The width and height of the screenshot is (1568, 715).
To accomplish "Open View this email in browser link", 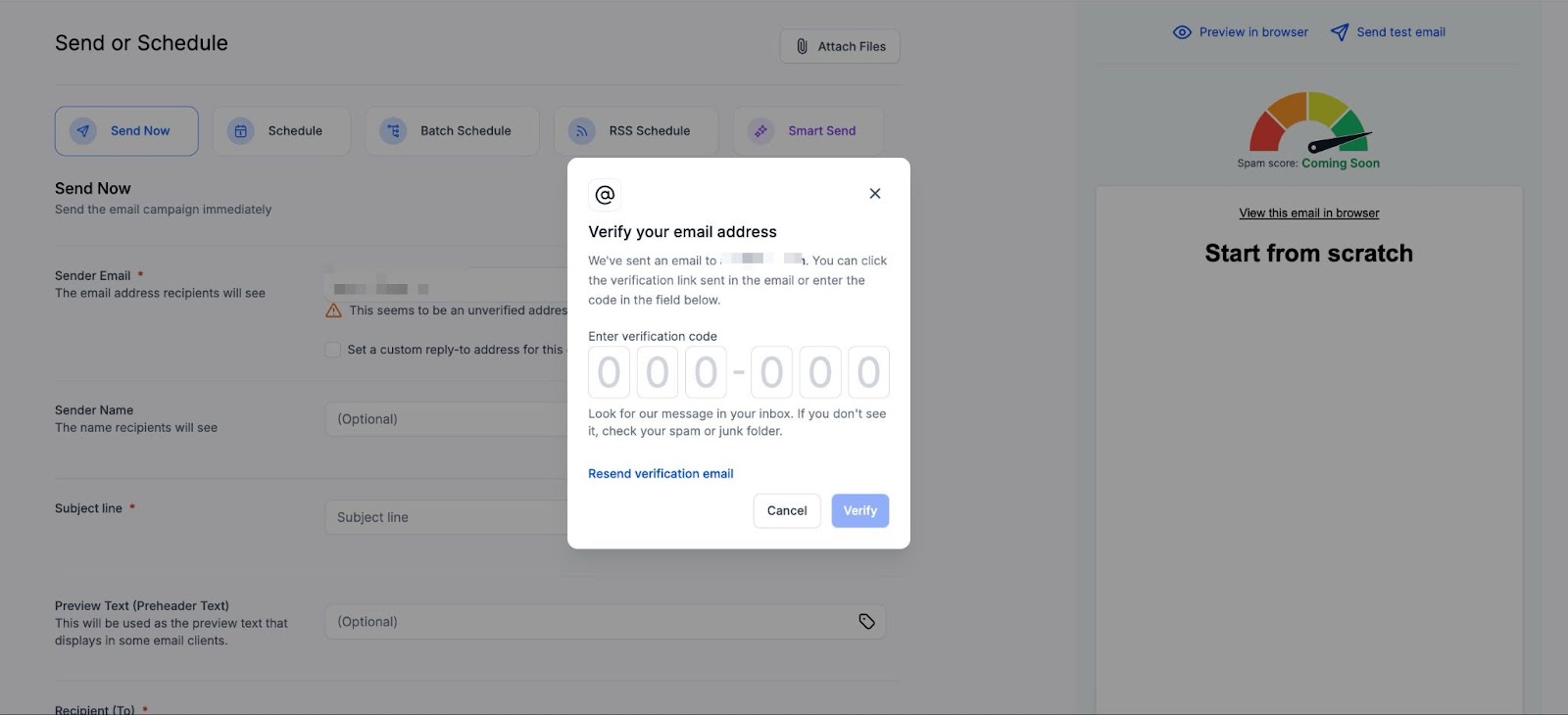I will (x=1308, y=214).
